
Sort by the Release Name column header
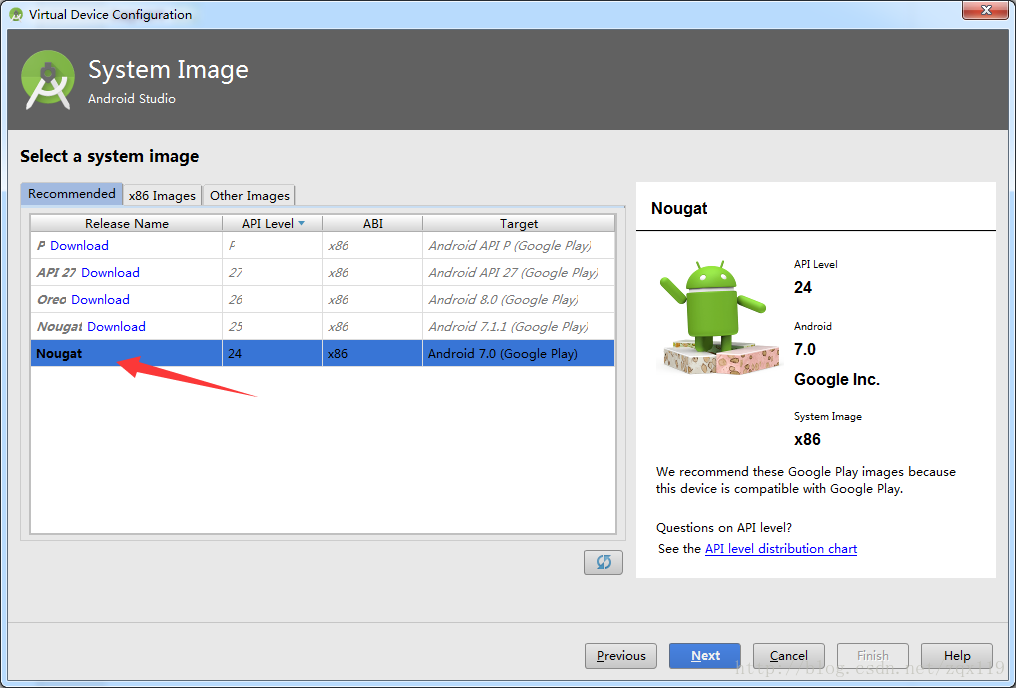click(127, 224)
